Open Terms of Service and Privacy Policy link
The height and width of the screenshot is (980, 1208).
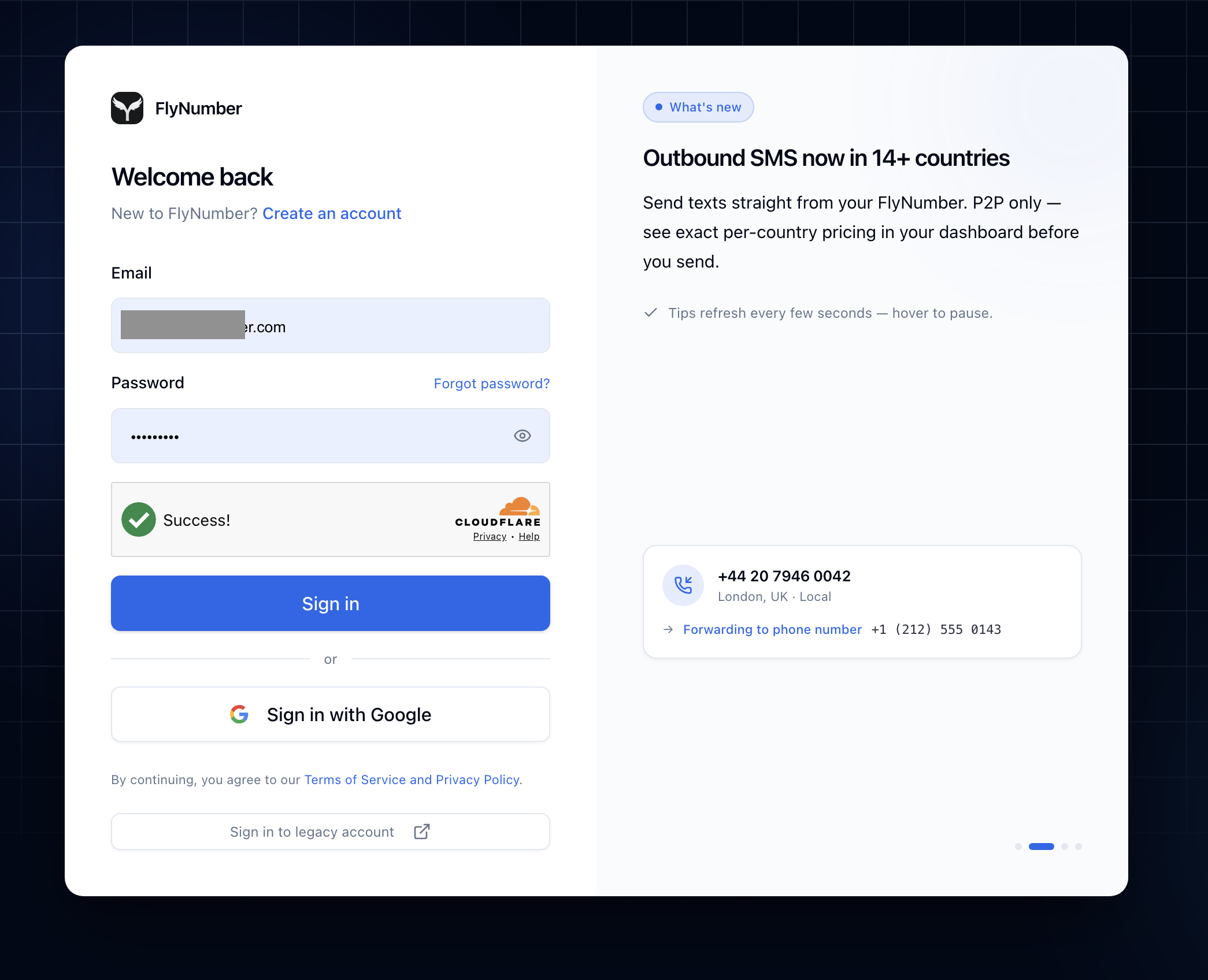(x=412, y=779)
